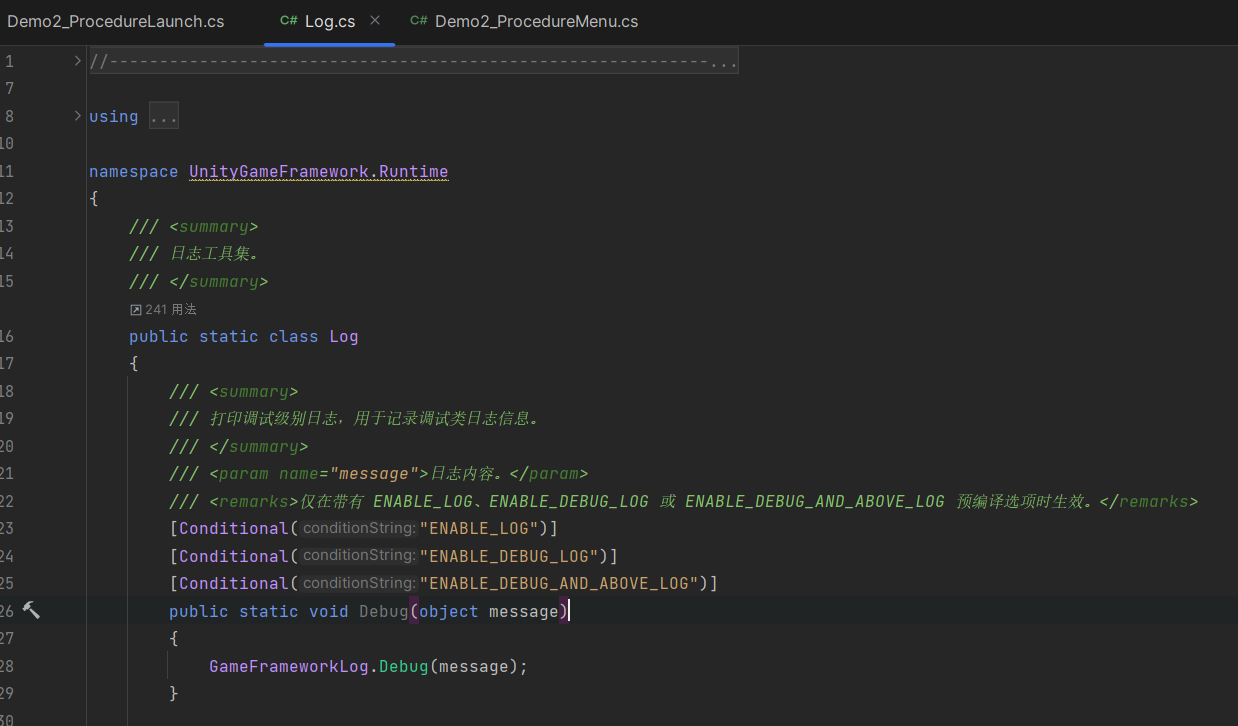The height and width of the screenshot is (726, 1238).
Task: Click the class name Log on line 16
Action: tap(344, 337)
